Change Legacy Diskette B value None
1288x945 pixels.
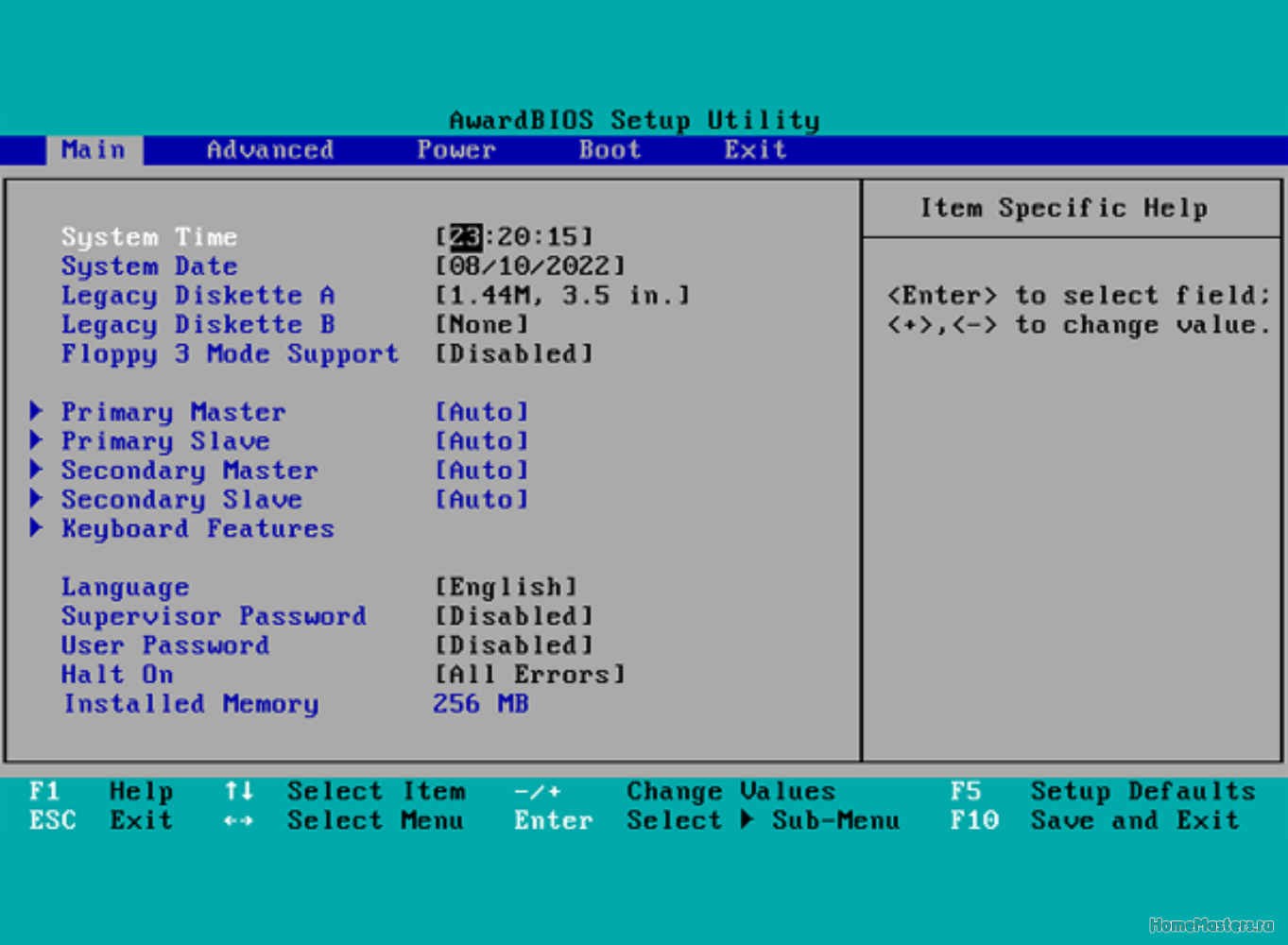coord(482,324)
